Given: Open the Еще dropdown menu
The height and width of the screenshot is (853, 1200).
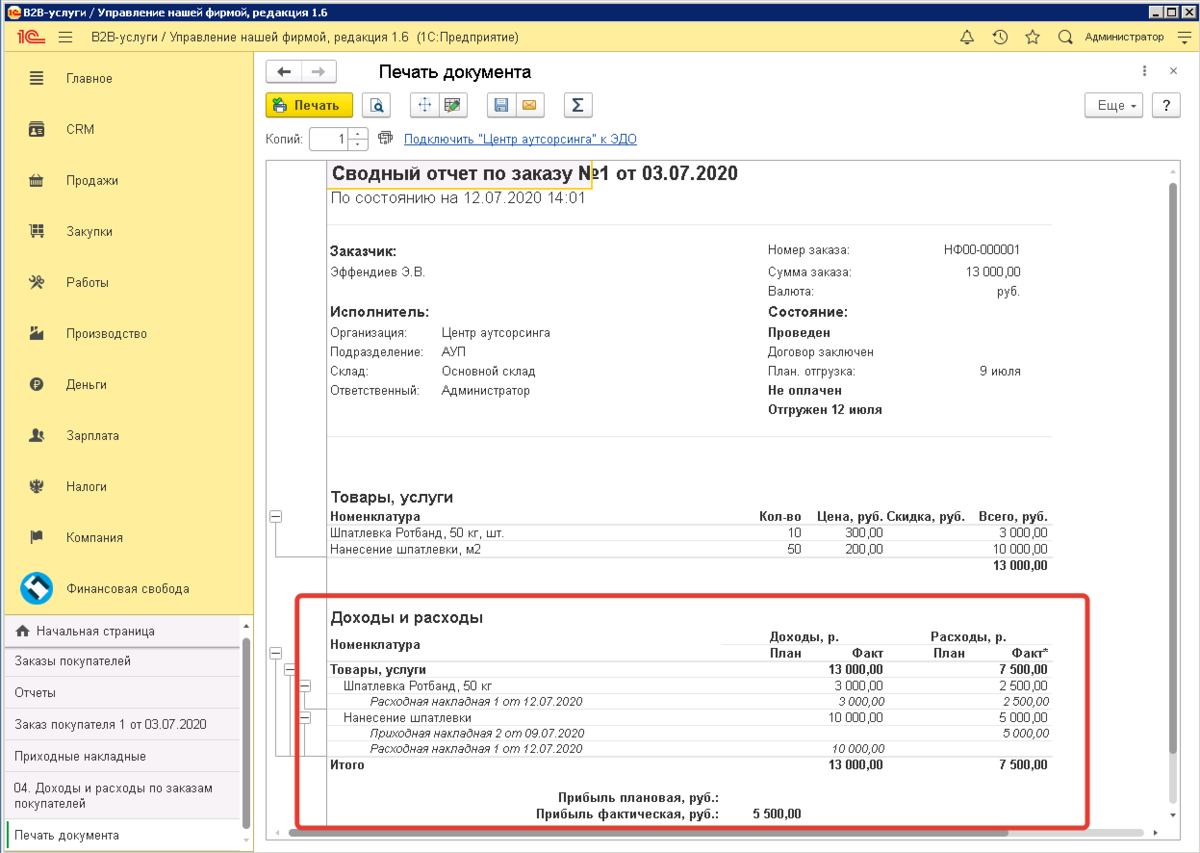Looking at the screenshot, I should click(x=1115, y=105).
